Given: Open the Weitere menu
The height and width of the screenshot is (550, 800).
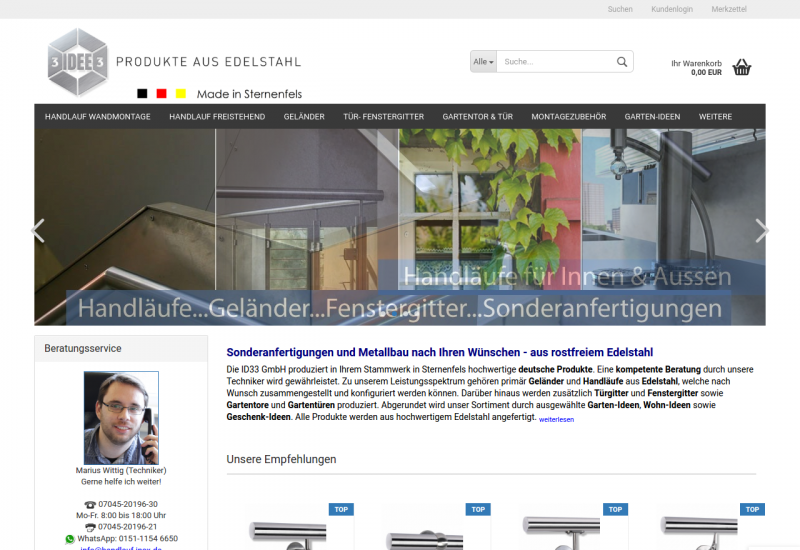Looking at the screenshot, I should 715,117.
